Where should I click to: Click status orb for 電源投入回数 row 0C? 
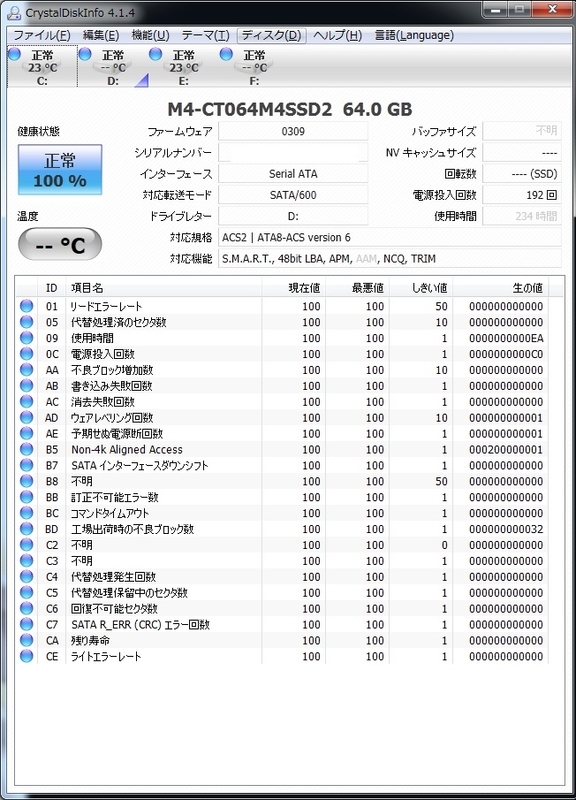point(27,354)
